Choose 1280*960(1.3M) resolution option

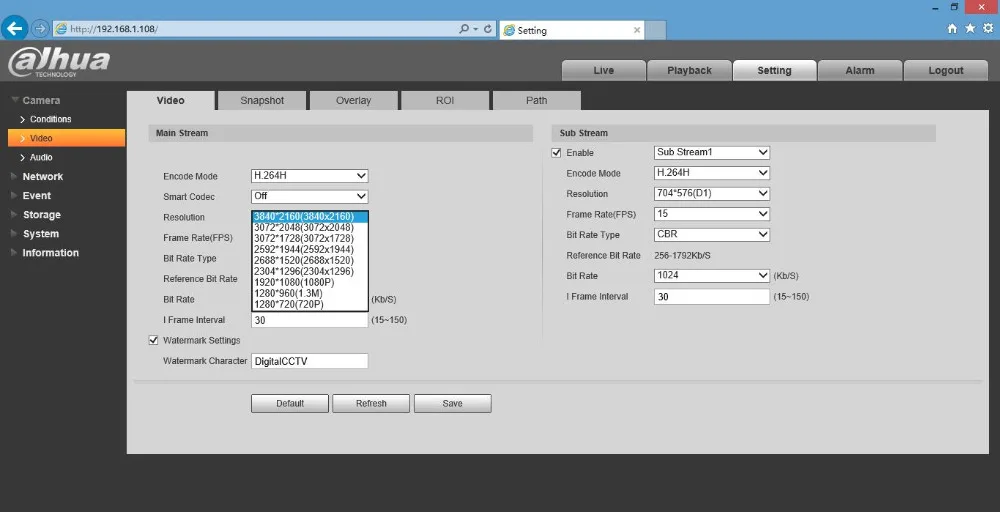310,293
